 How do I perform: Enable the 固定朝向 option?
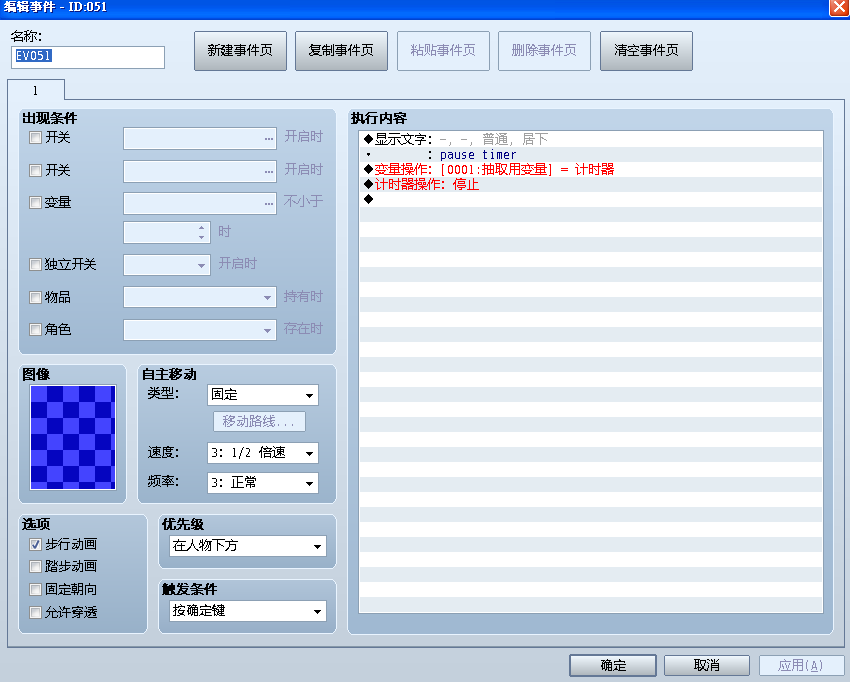tap(35, 589)
